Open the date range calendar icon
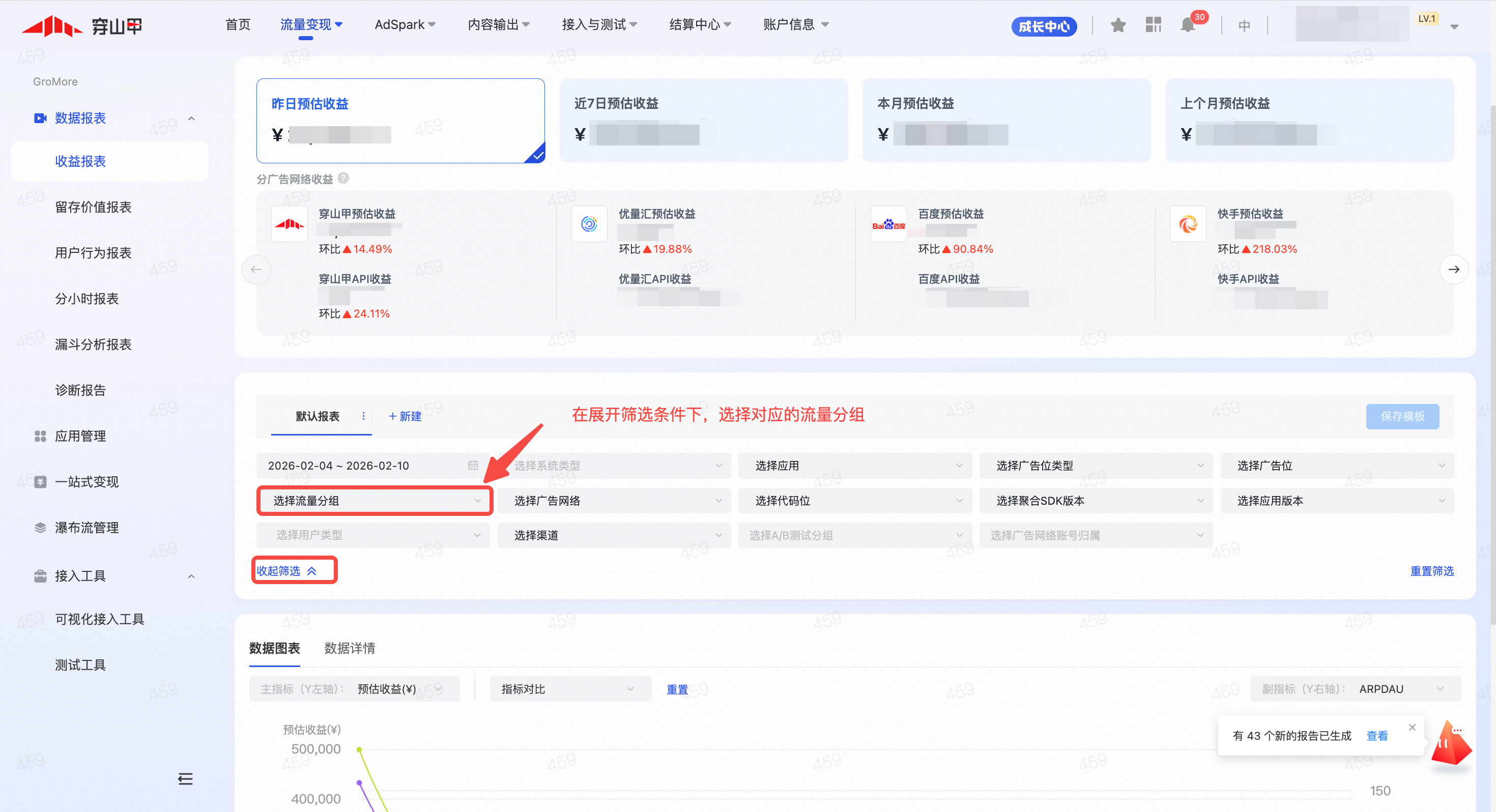The width and height of the screenshot is (1496, 812). click(x=473, y=466)
